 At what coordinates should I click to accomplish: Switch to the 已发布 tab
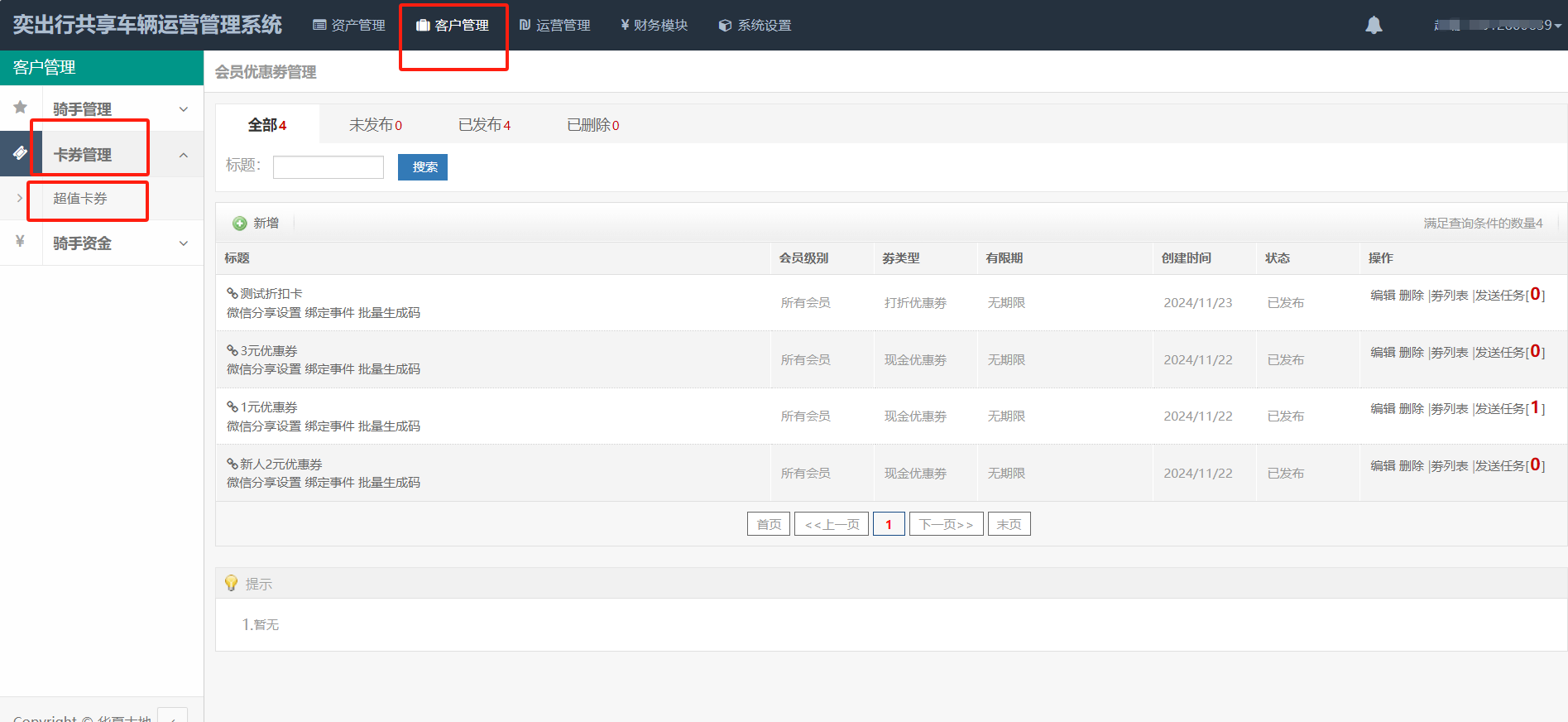484,125
